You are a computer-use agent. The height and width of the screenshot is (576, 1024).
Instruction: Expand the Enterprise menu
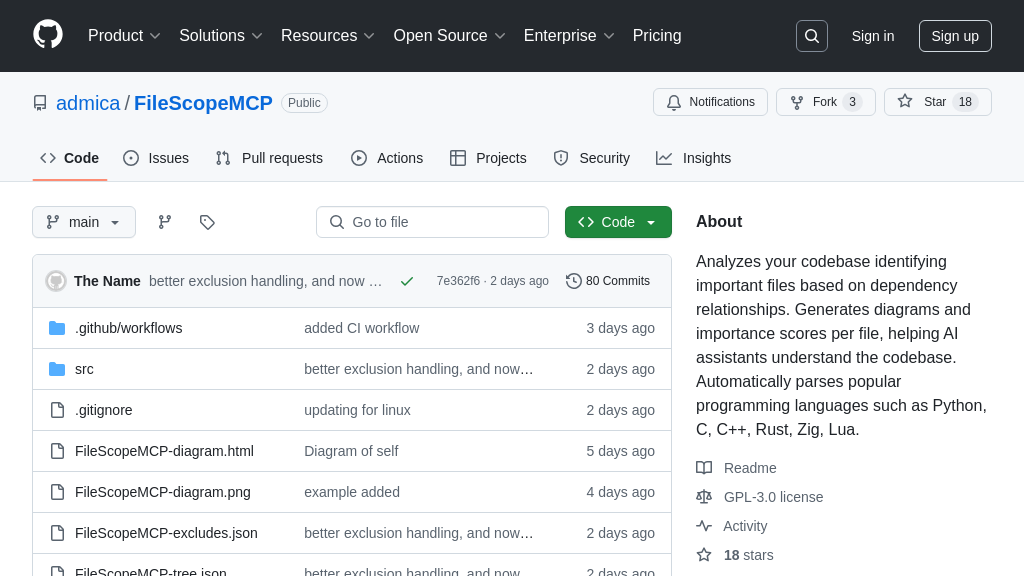pyautogui.click(x=569, y=36)
